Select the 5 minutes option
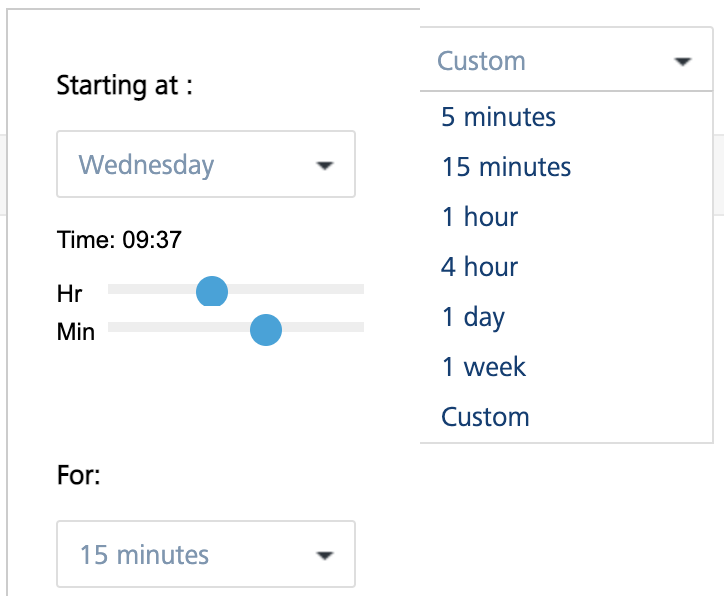 pyautogui.click(x=498, y=117)
